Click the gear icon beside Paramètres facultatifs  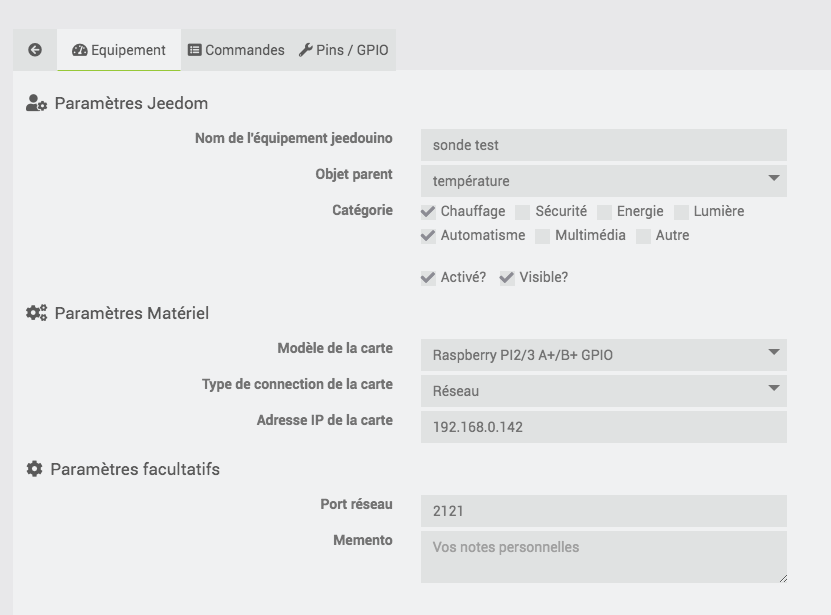click(x=35, y=469)
